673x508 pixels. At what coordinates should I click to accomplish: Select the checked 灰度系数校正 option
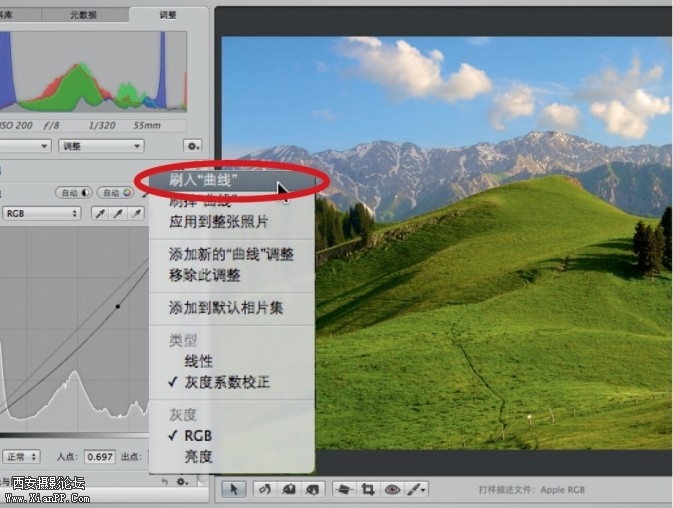pyautogui.click(x=226, y=382)
